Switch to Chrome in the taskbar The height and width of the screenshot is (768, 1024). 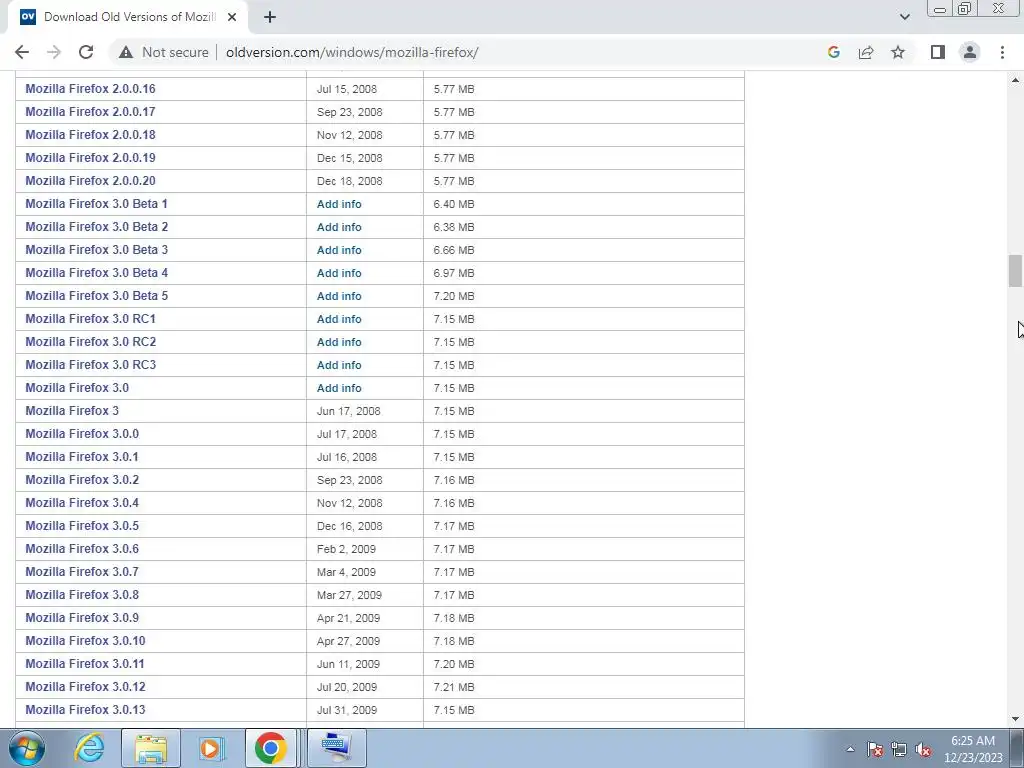271,748
